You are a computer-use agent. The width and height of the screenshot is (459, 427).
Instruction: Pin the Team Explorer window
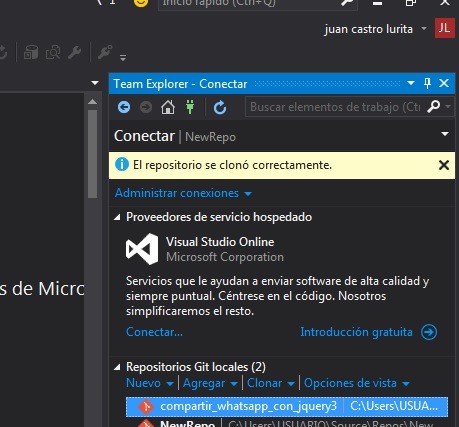pyautogui.click(x=427, y=83)
